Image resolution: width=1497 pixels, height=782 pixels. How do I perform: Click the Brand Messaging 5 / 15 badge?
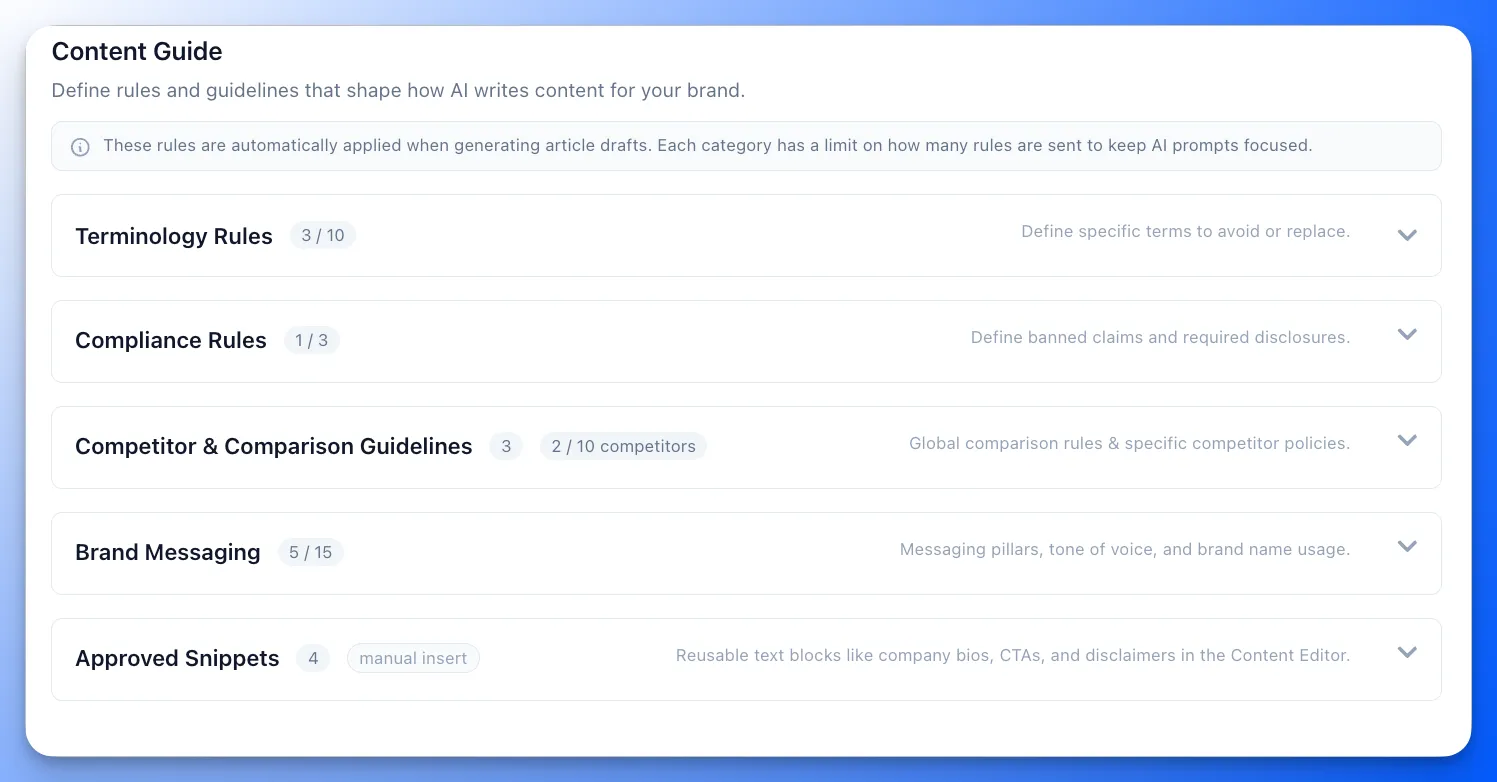pos(311,552)
